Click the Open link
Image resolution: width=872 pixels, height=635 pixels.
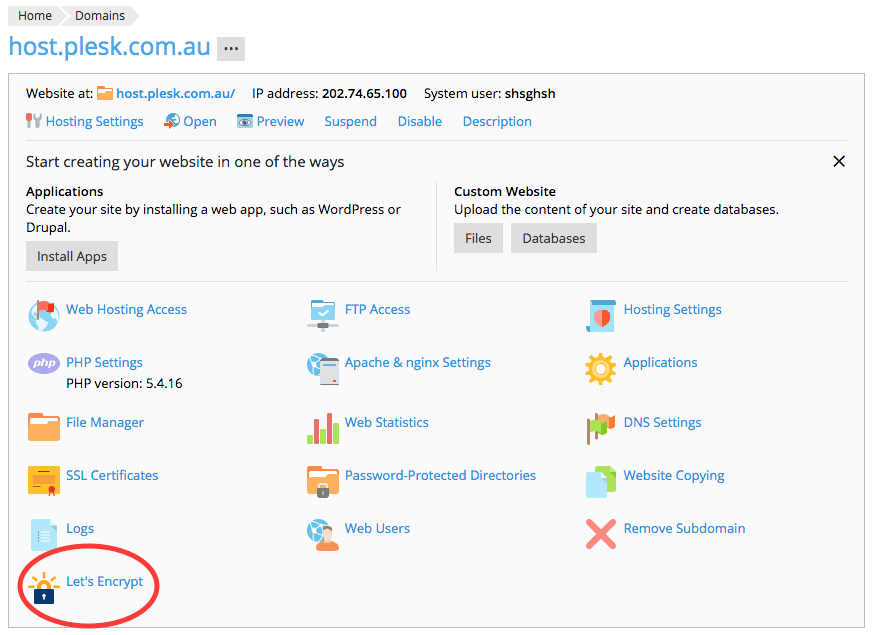click(x=200, y=121)
